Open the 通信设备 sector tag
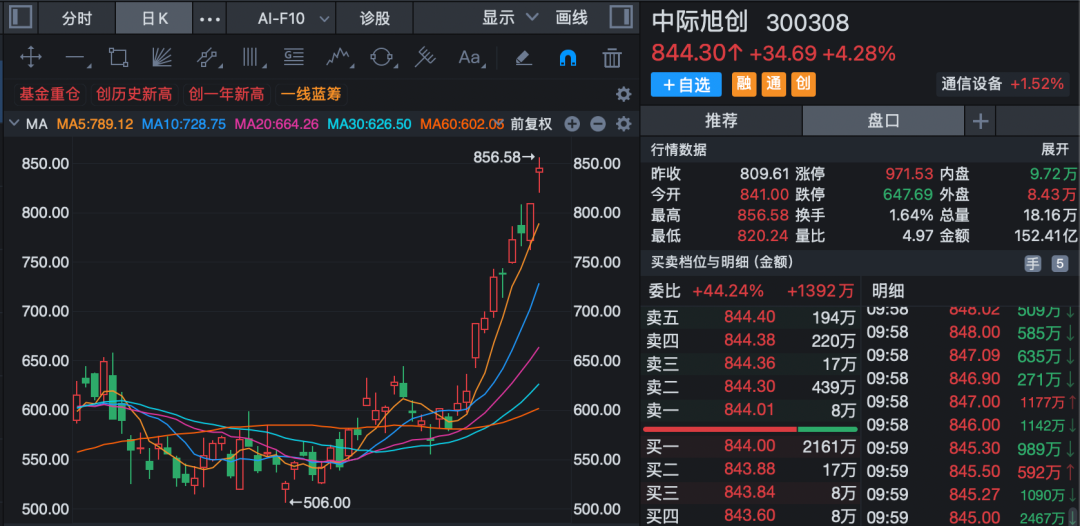Viewport: 1080px width, 526px height. tap(971, 84)
